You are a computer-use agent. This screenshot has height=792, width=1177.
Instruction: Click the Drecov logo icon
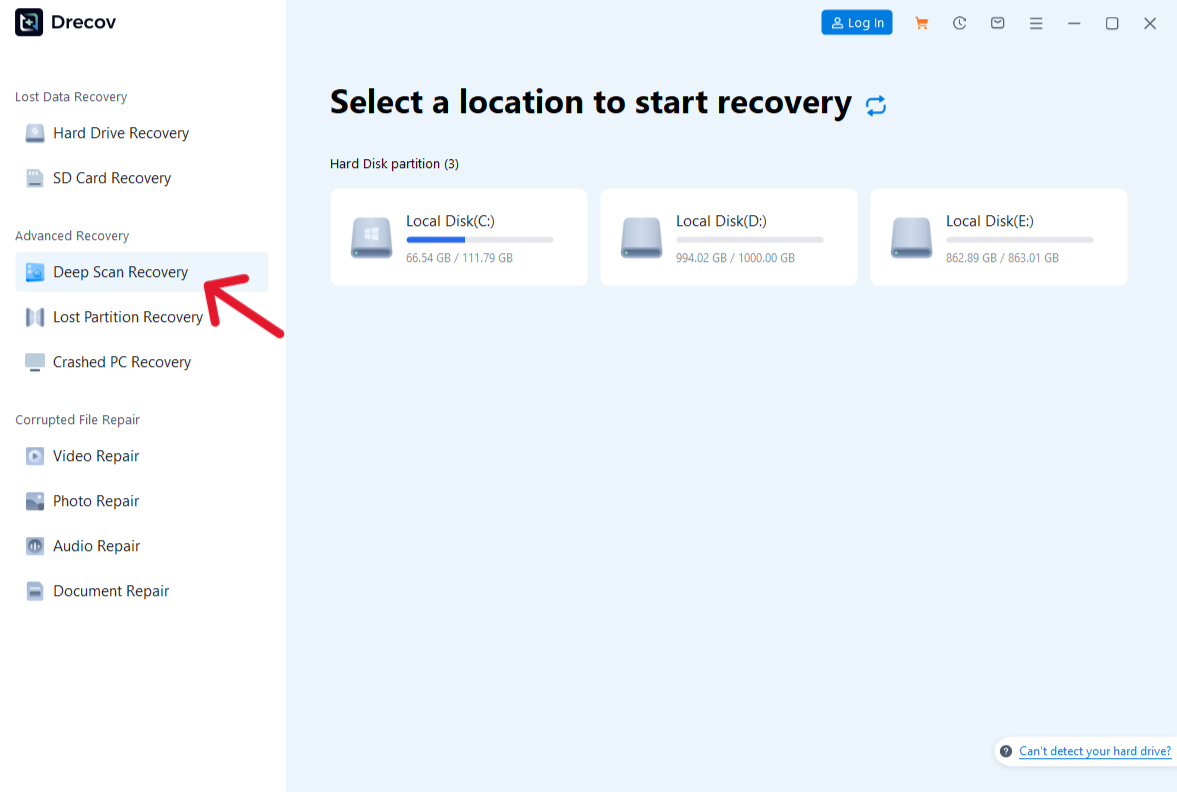pyautogui.click(x=28, y=21)
